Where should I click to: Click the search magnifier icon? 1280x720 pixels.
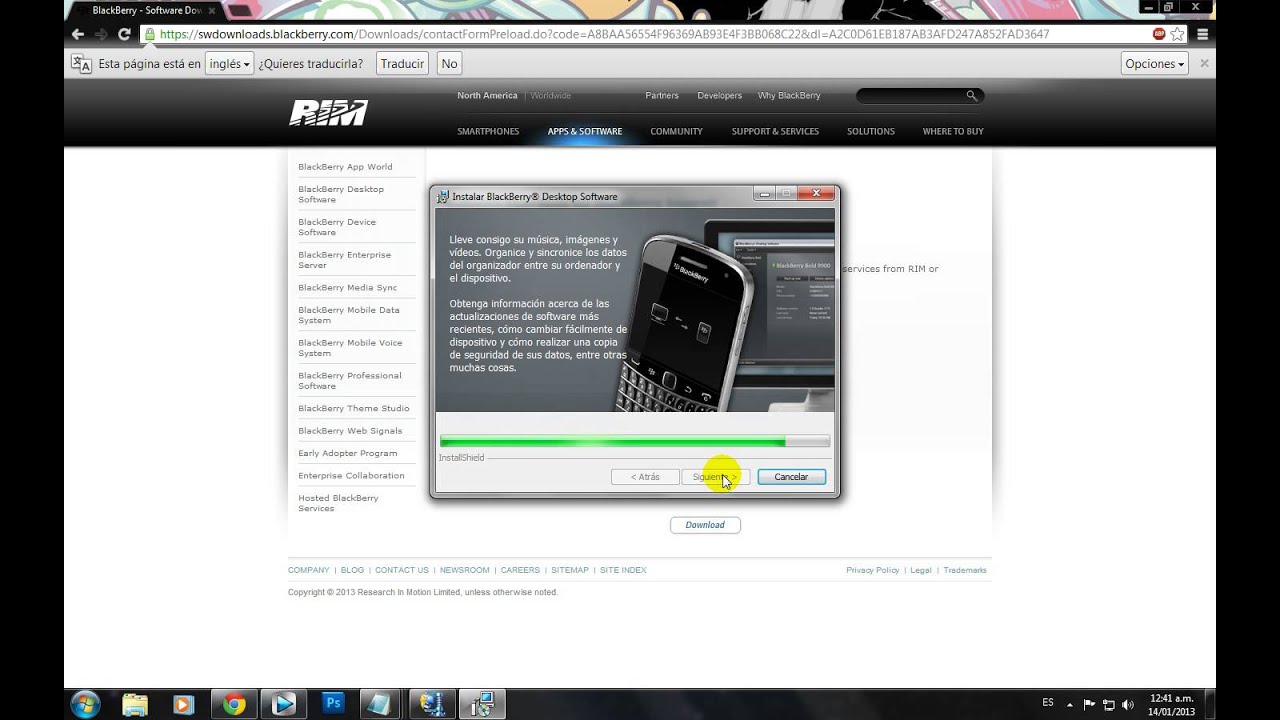coord(971,96)
